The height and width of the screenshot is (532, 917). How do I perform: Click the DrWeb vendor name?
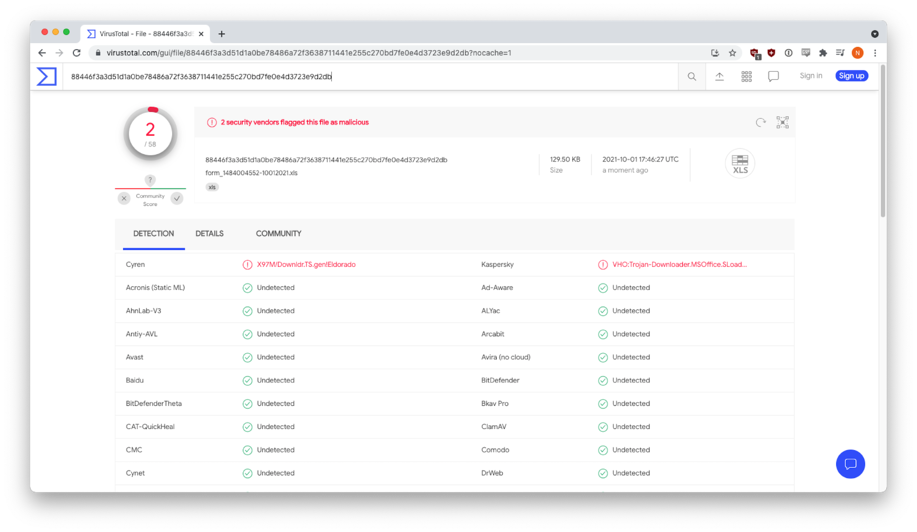point(492,474)
